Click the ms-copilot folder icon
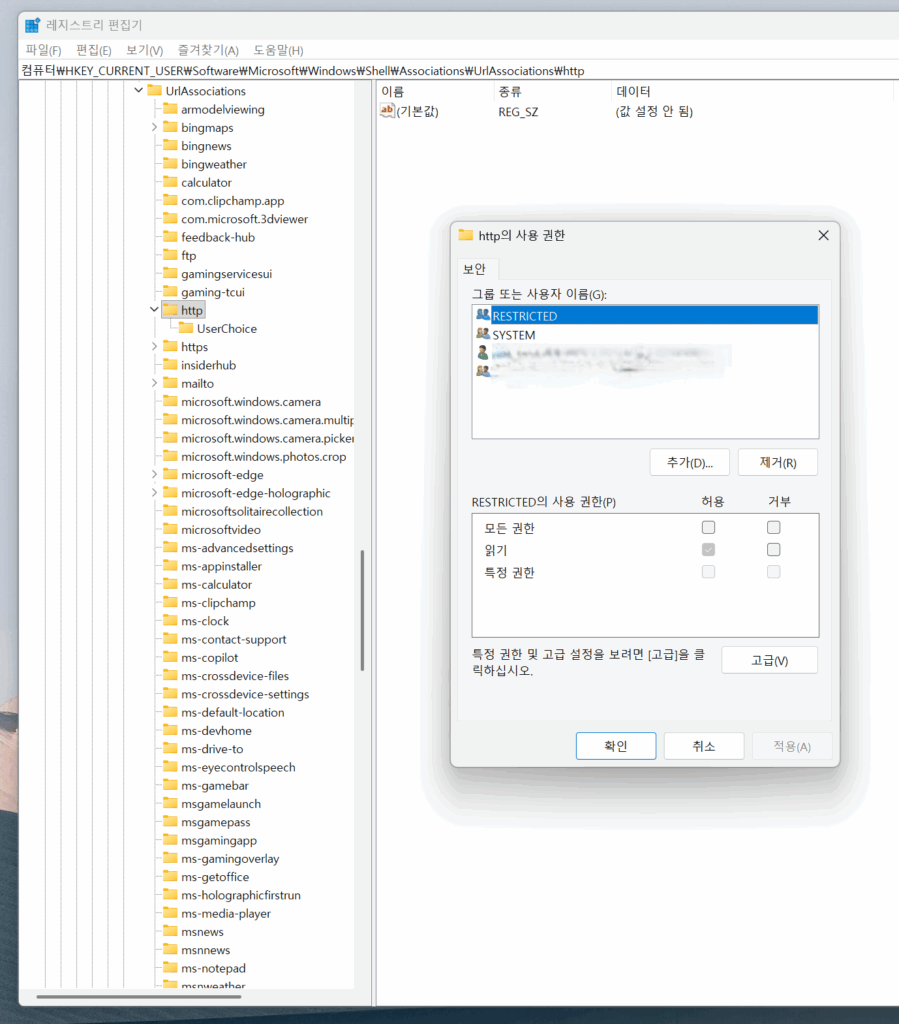The image size is (899, 1024). coord(169,658)
